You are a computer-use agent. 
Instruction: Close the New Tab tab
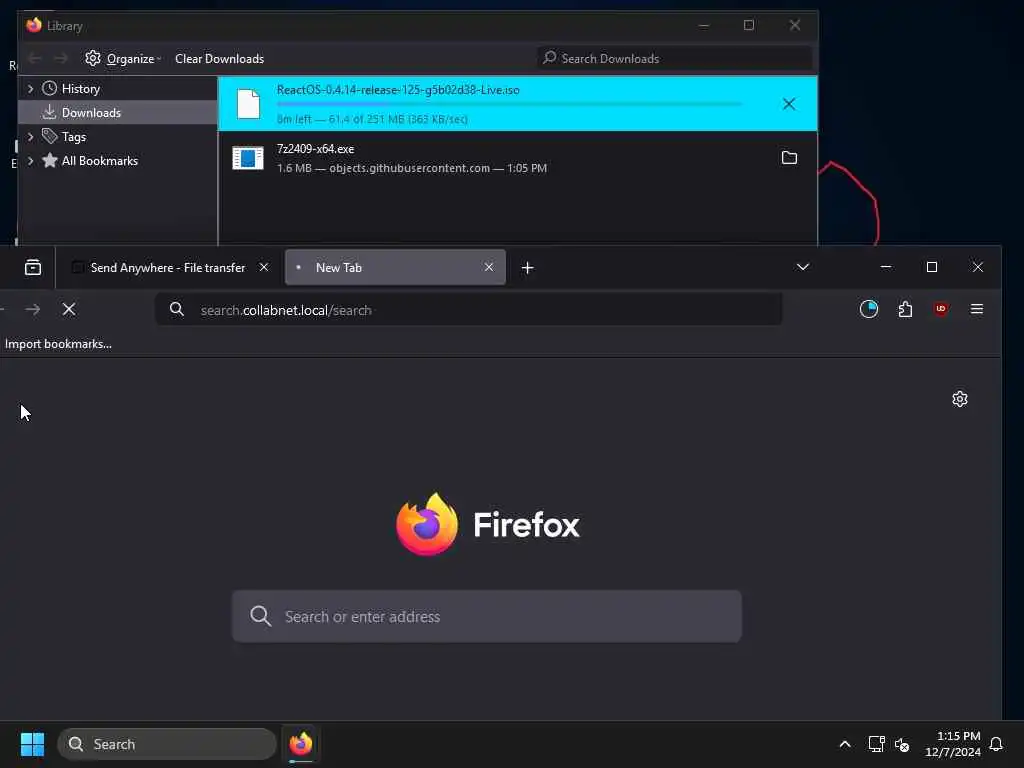pos(488,267)
